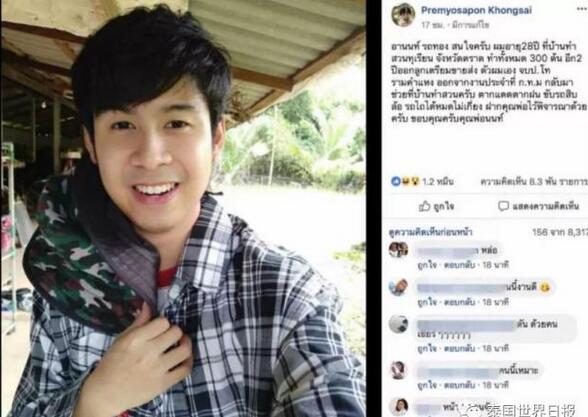Open the post options three-dot menu
Image resolution: width=588 pixels, height=417 pixels.
(582, 10)
